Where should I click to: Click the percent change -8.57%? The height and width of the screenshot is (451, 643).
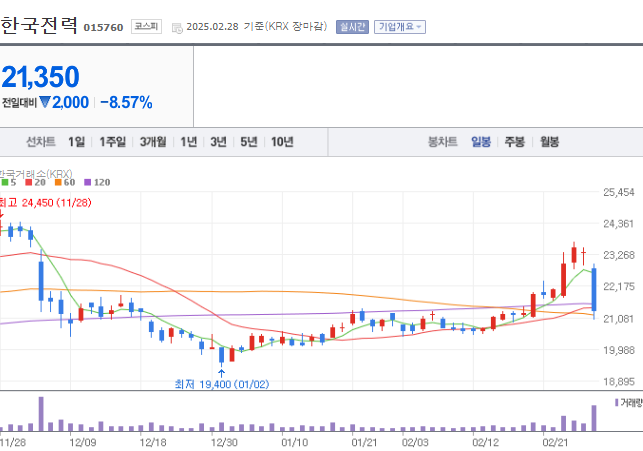coord(126,102)
